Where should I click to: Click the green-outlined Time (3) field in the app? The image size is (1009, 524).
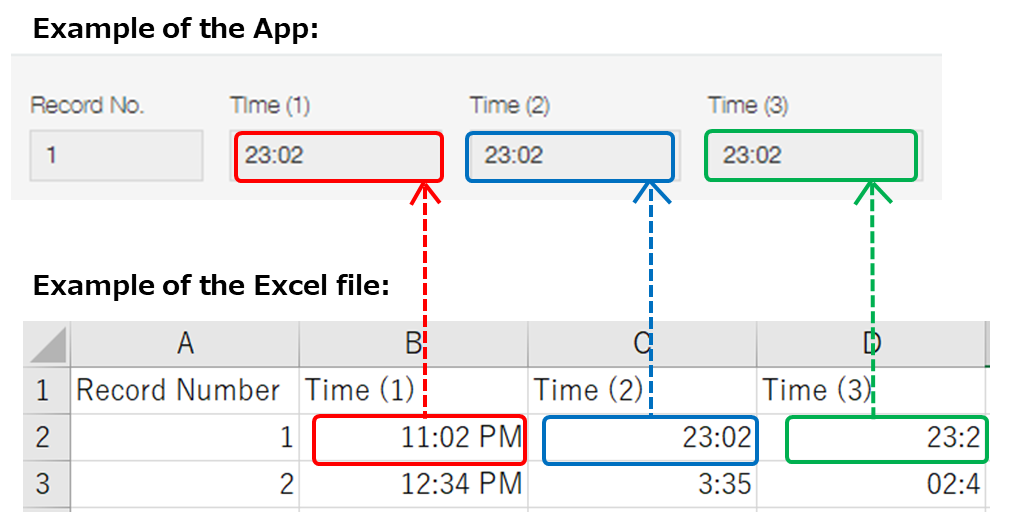point(810,157)
